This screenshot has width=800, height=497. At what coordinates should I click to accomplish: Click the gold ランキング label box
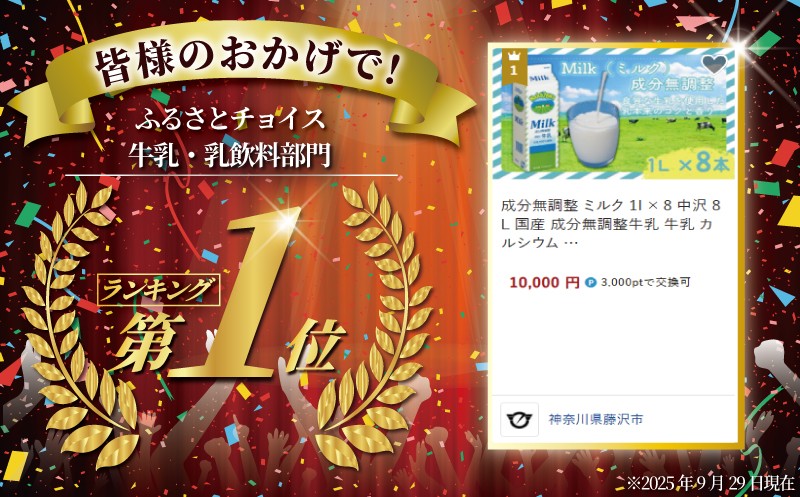coord(159,290)
